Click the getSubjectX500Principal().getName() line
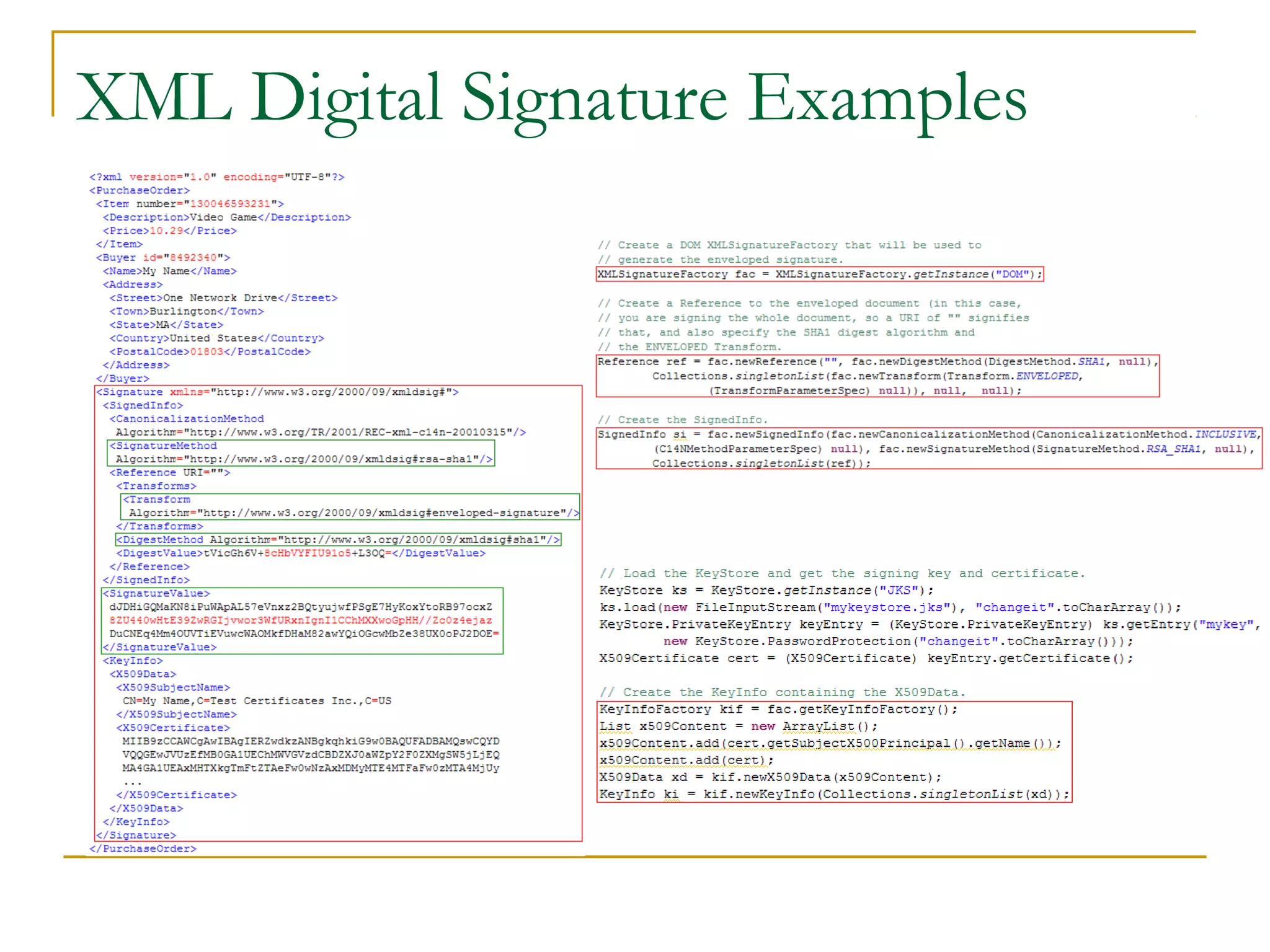This screenshot has height=952, width=1270. click(830, 743)
